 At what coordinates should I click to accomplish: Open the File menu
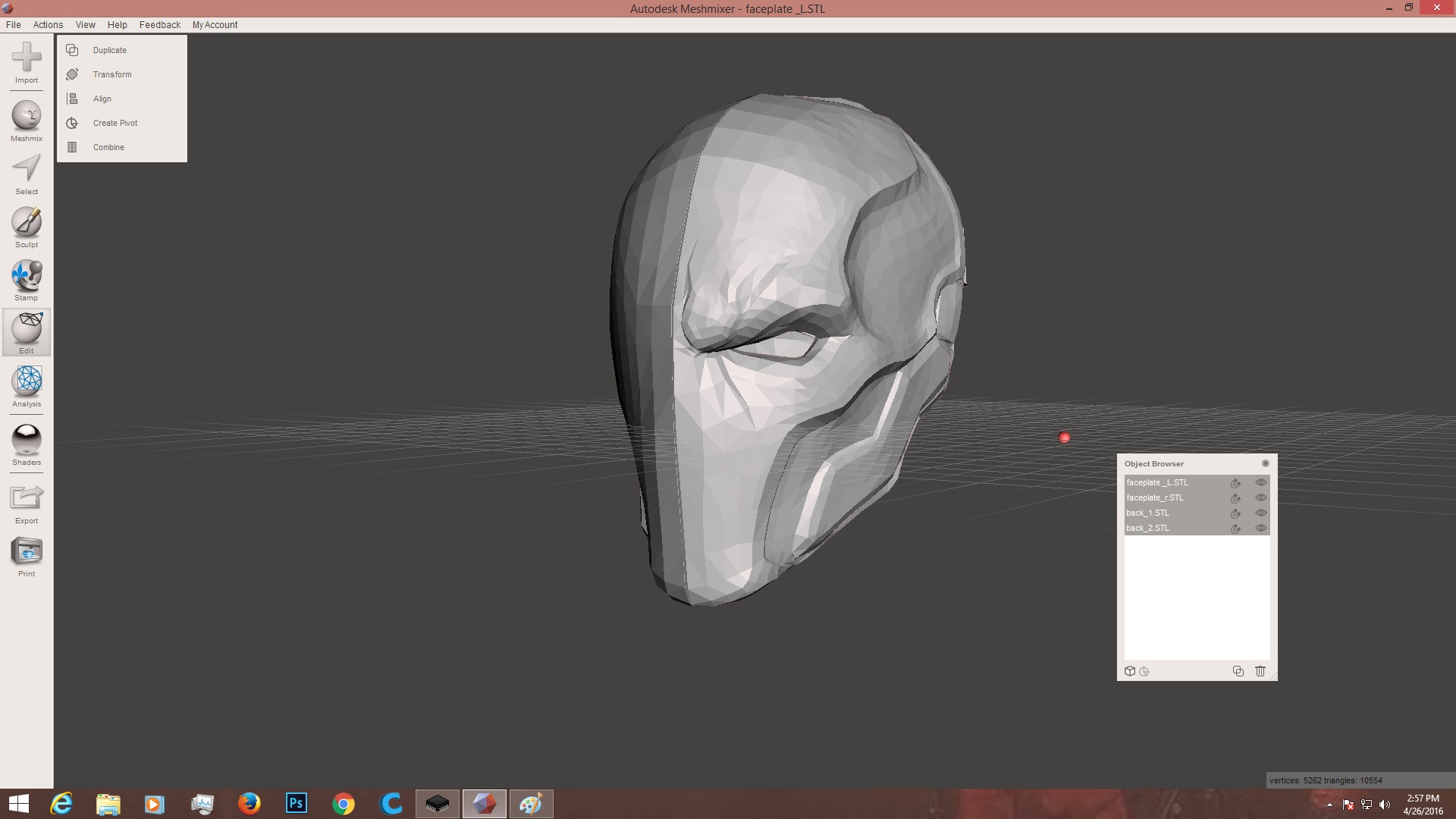(14, 25)
